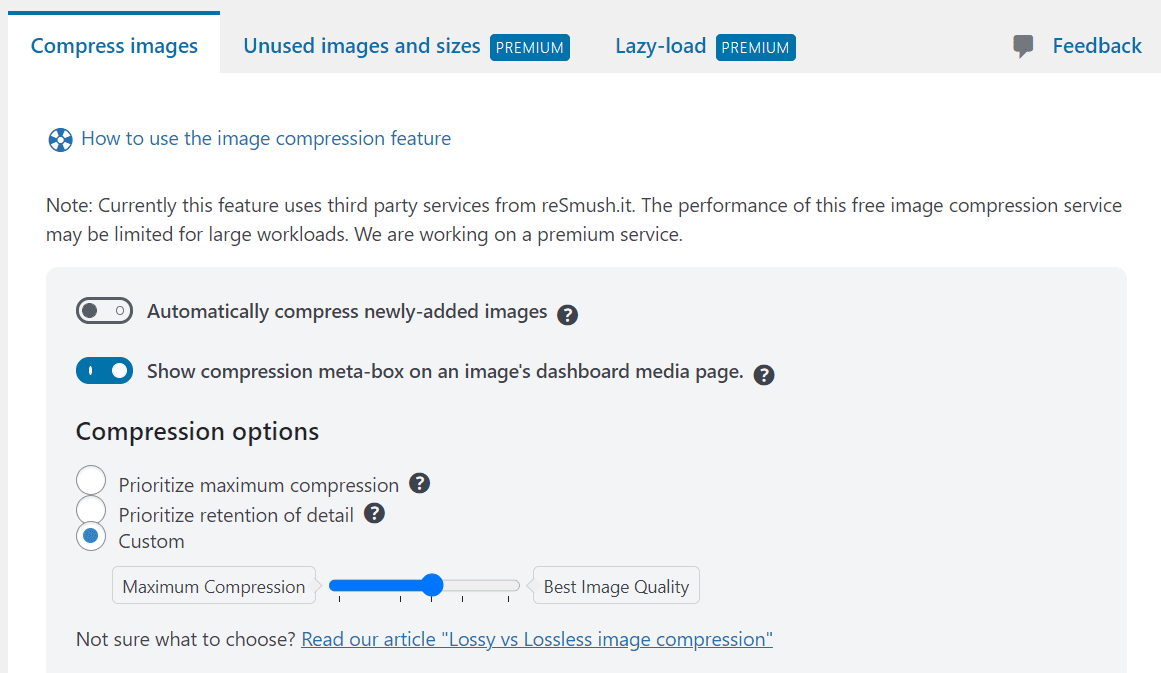Image resolution: width=1161 pixels, height=673 pixels.
Task: Stay on the Compress images tab
Action: [114, 45]
